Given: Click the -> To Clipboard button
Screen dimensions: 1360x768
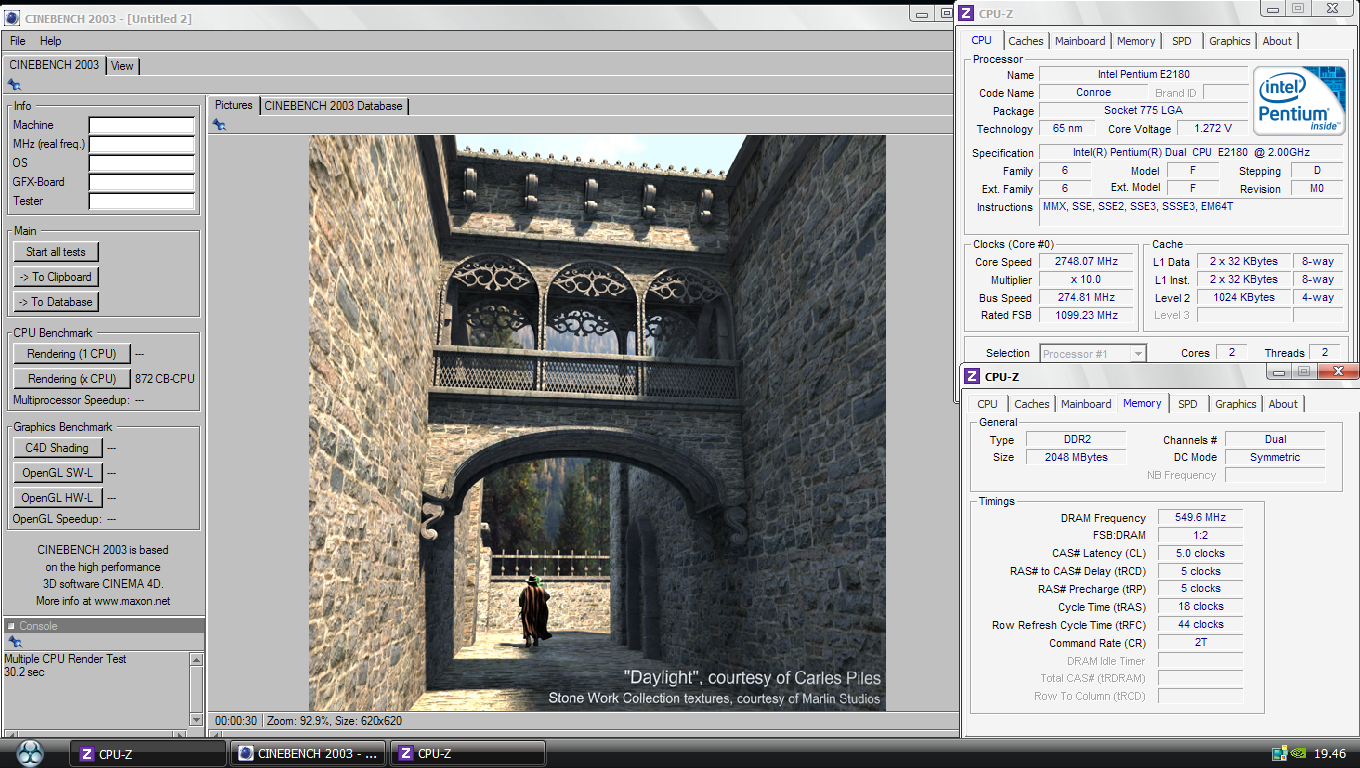Looking at the screenshot, I should pyautogui.click(x=56, y=277).
